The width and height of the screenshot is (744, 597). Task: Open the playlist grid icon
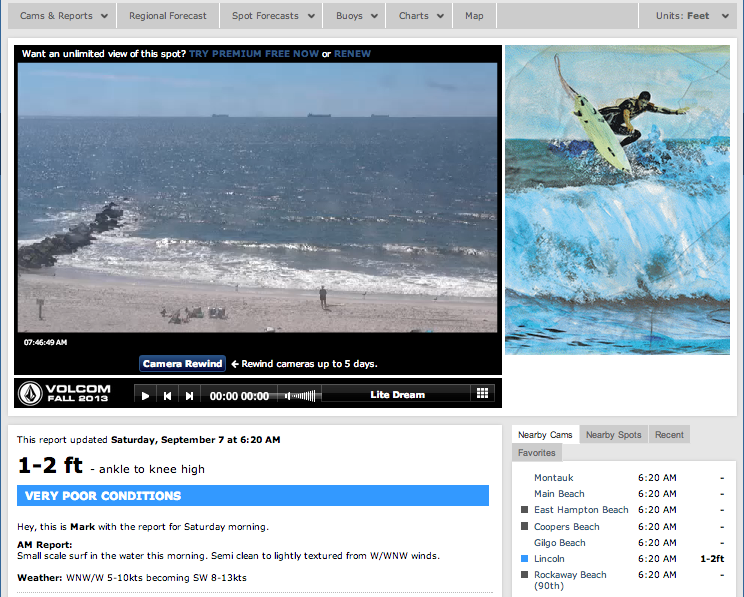tap(482, 394)
